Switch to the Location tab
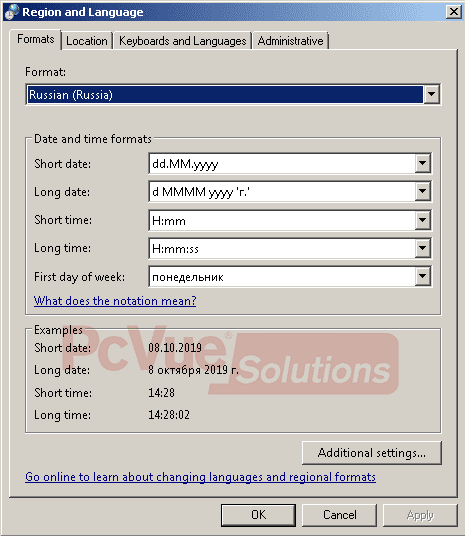This screenshot has height=536, width=465. (87, 41)
